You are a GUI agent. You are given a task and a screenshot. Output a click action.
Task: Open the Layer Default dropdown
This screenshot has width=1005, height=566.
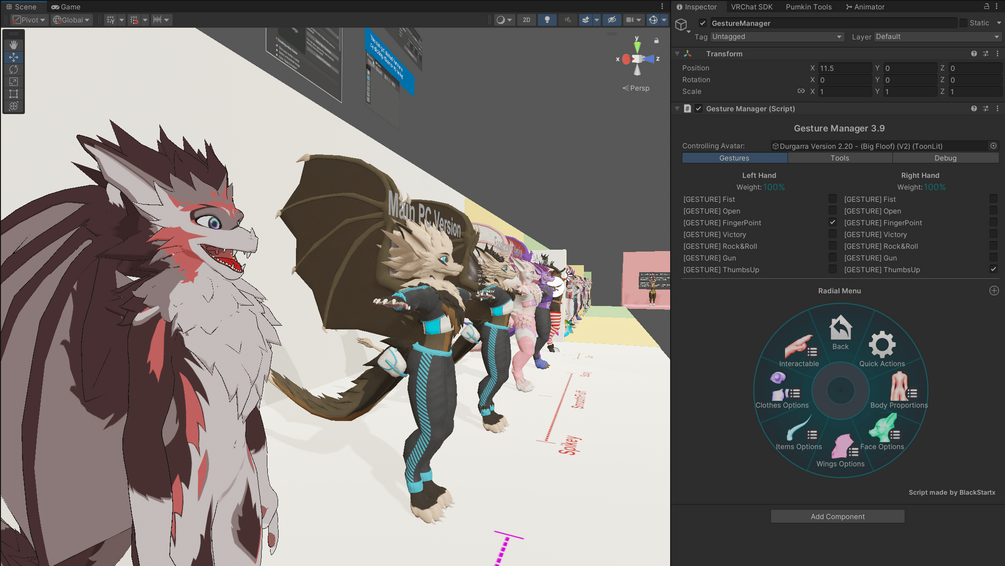tap(937, 37)
